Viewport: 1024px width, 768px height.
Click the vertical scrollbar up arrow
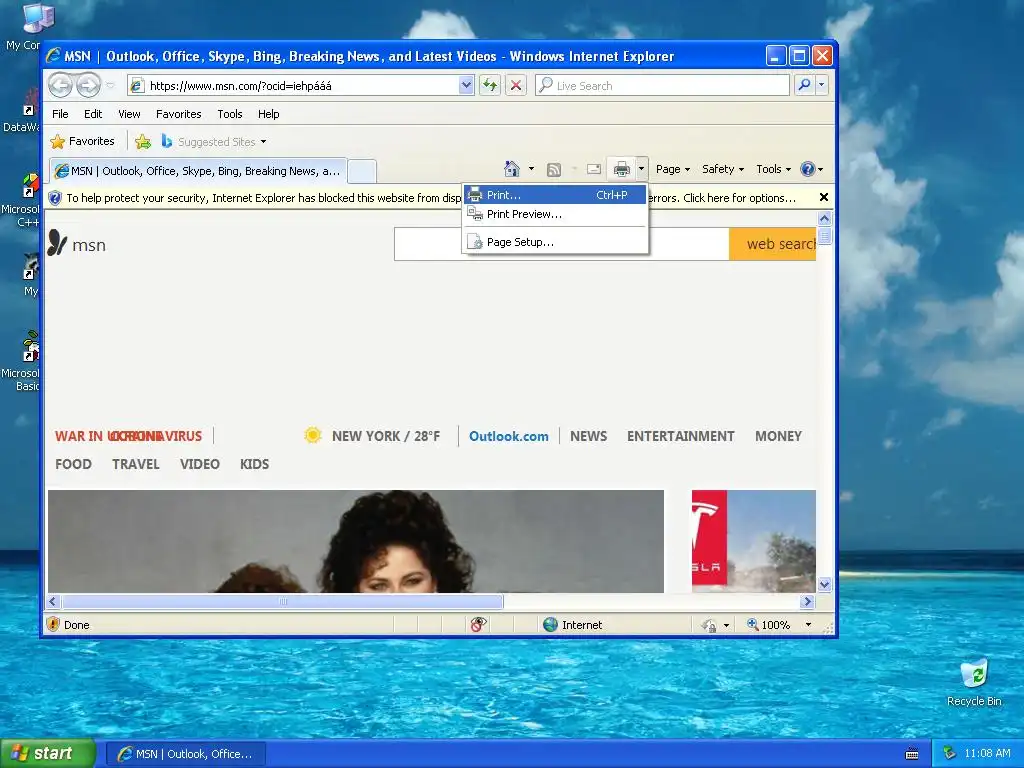[824, 218]
